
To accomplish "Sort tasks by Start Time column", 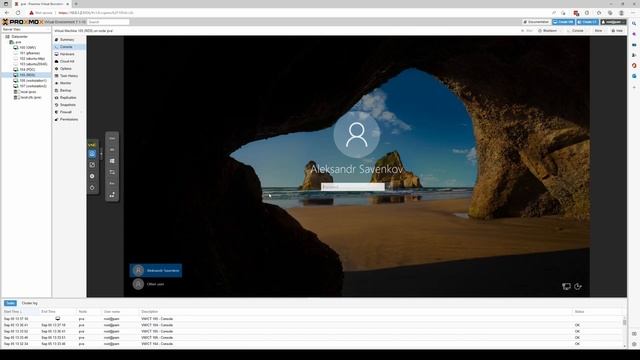I will pos(20,311).
